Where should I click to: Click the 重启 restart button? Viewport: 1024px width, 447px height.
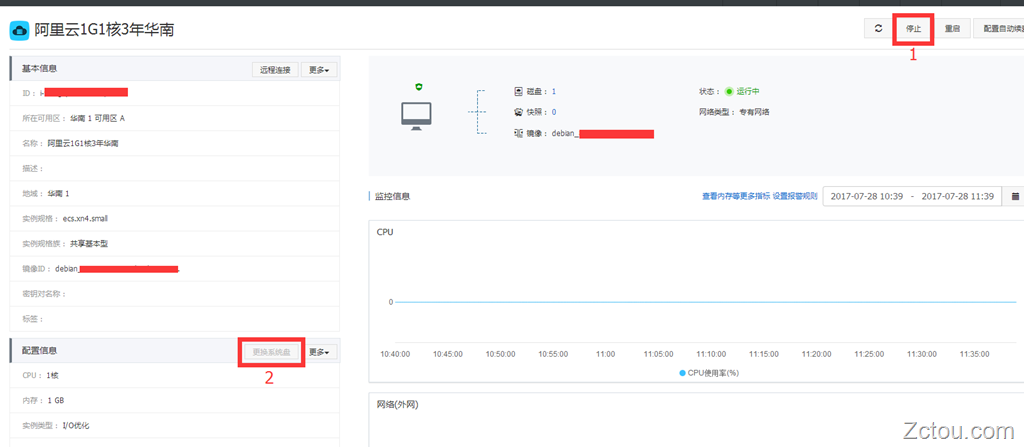(952, 29)
